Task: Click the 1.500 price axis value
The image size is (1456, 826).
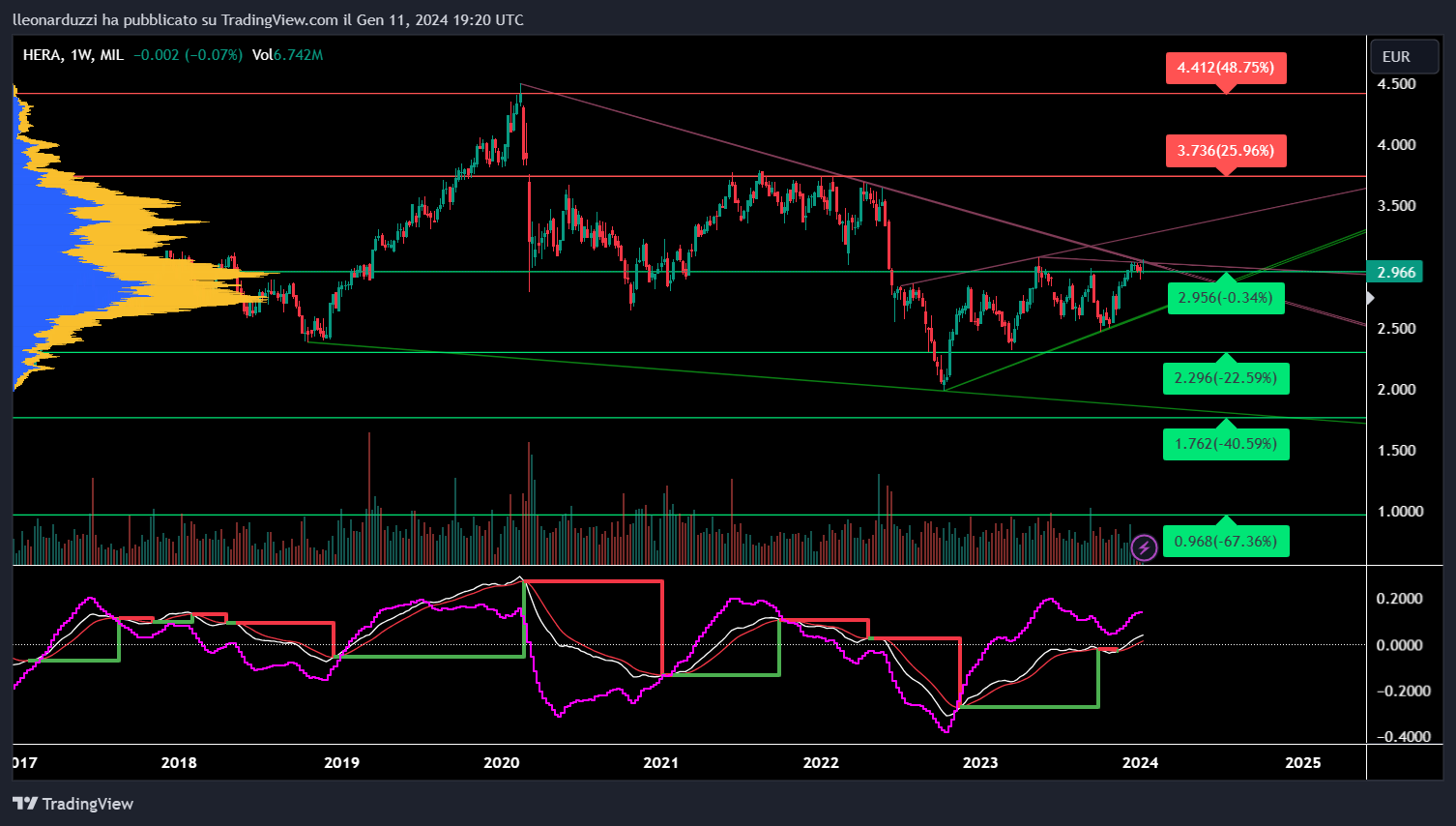Action: (x=1396, y=451)
